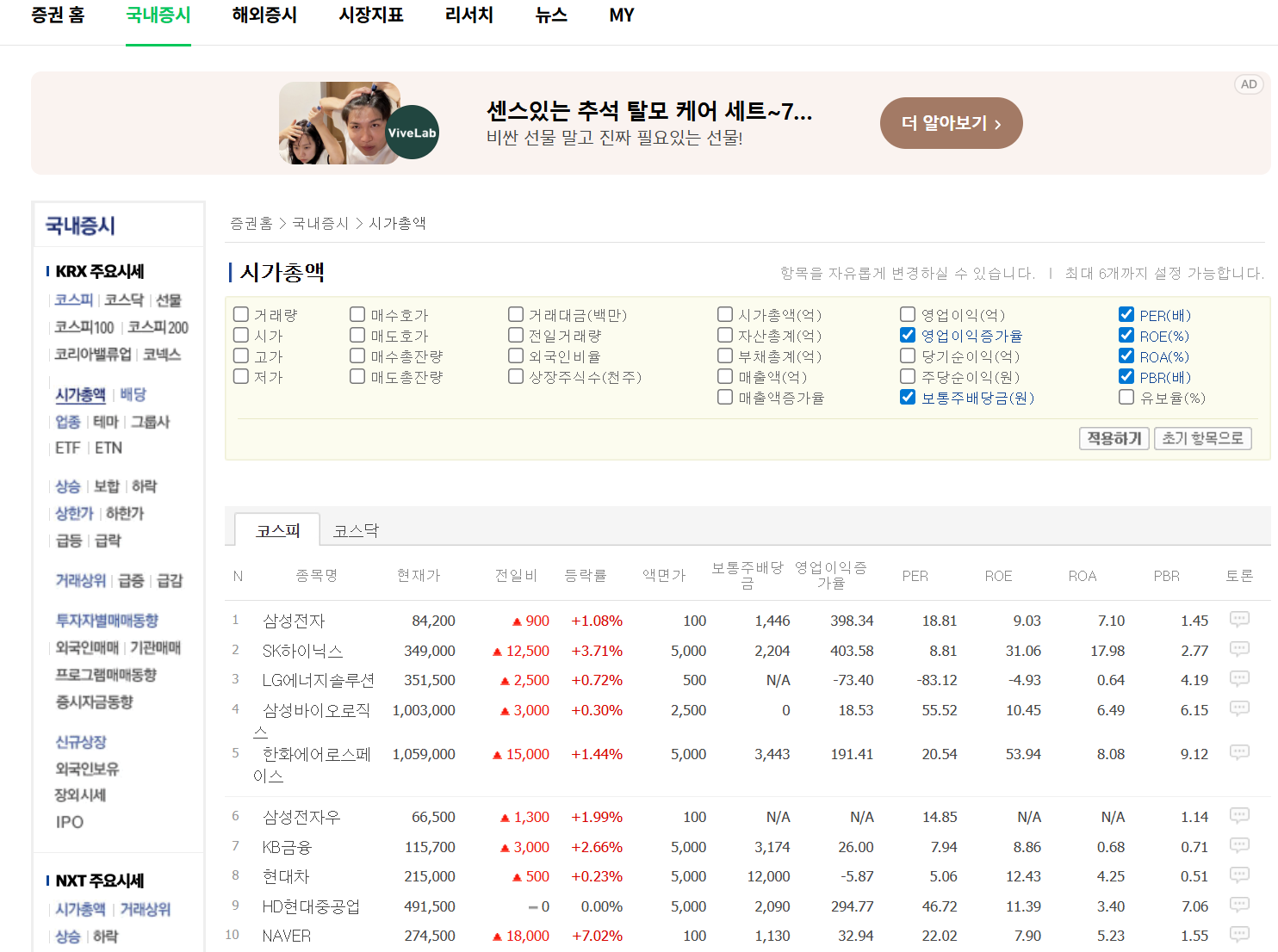The image size is (1278, 952).
Task: Open 거래상위 under NXT 주요시세
Action: tap(146, 909)
